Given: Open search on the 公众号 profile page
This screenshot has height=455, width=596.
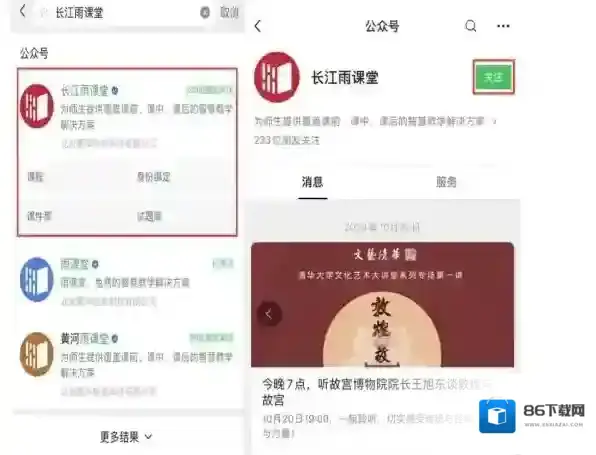Looking at the screenshot, I should [471, 26].
